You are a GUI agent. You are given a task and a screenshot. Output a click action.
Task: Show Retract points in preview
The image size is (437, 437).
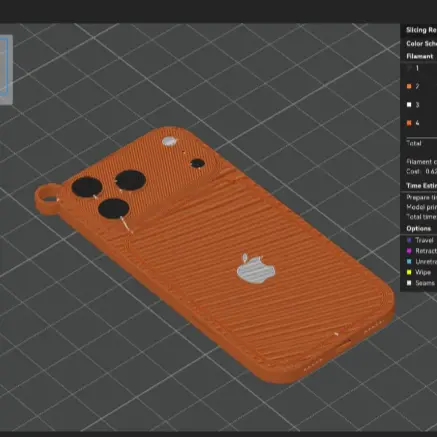pos(409,251)
